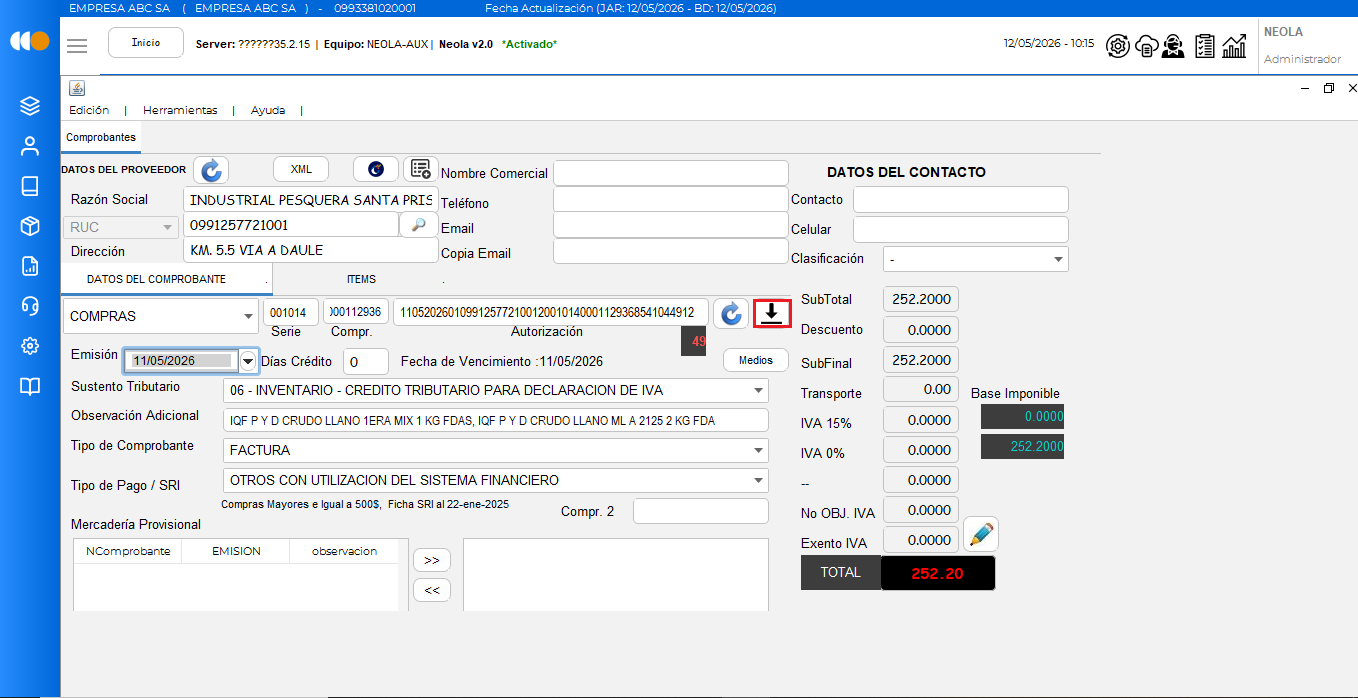Click the pencil edit icon beside Exento IVA
This screenshot has width=1358, height=698.
[x=981, y=534]
